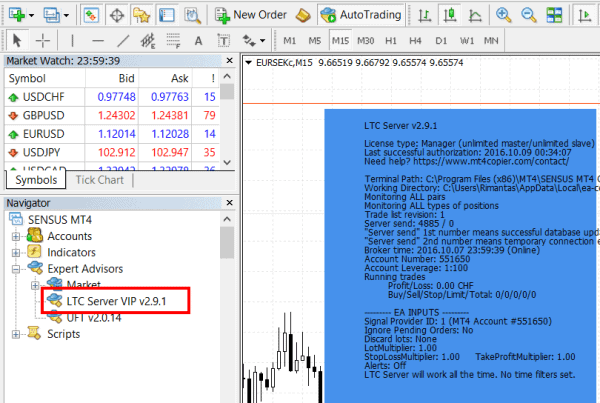Switch to M5 timeframe
The width and height of the screenshot is (600, 403).
(315, 41)
